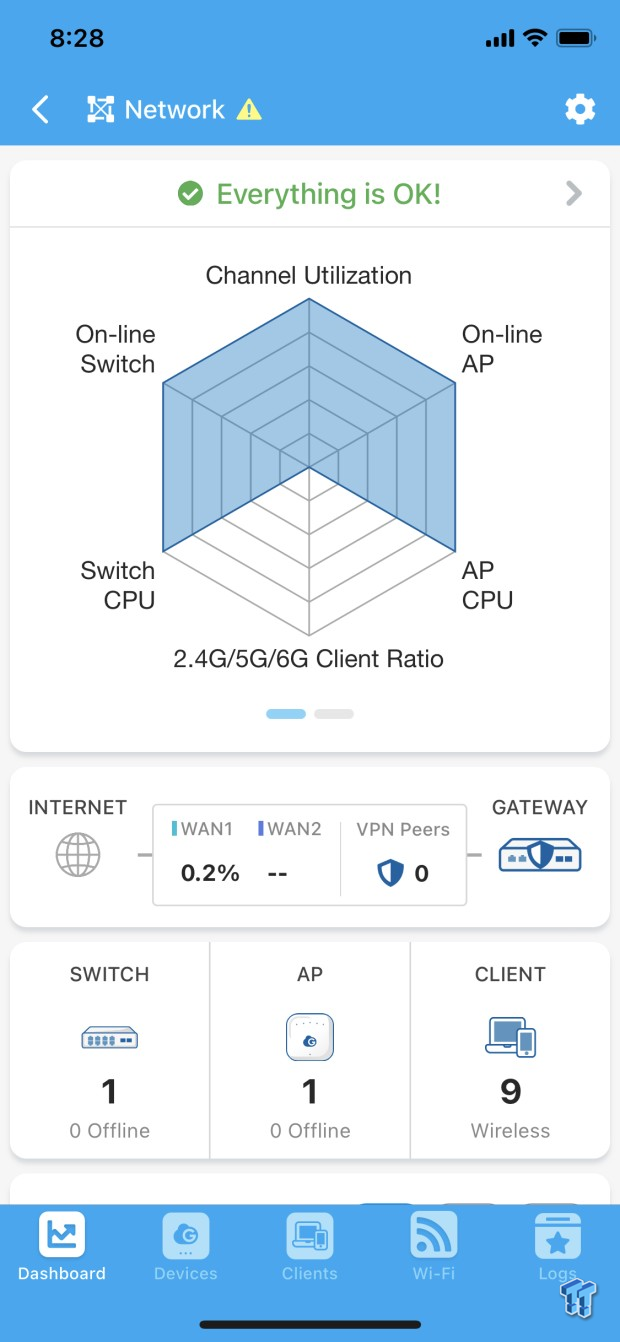The image size is (620, 1342).
Task: Switch to the Clients tab label
Action: tap(309, 1274)
